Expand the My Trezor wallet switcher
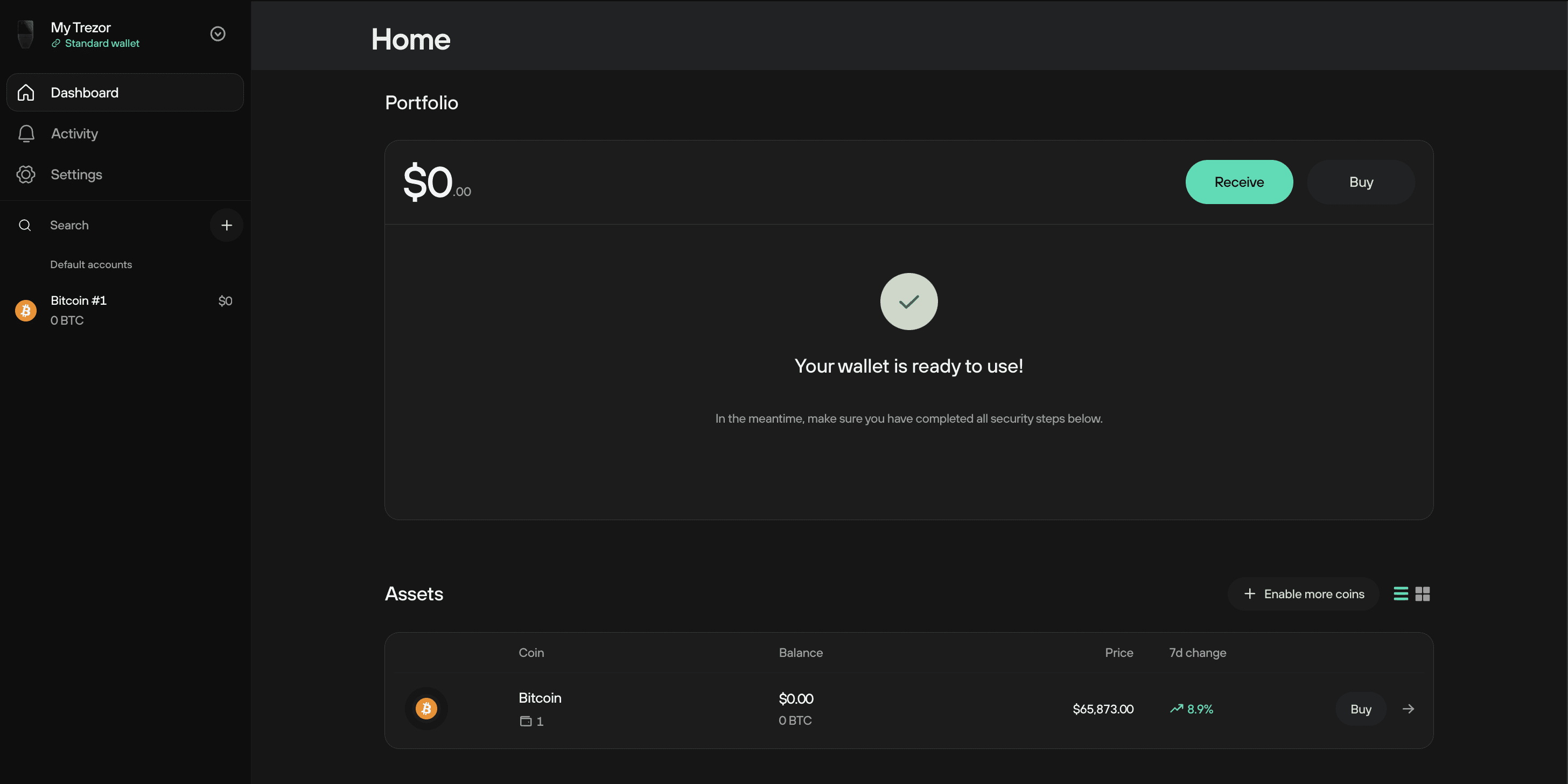This screenshot has height=784, width=1568. point(218,34)
